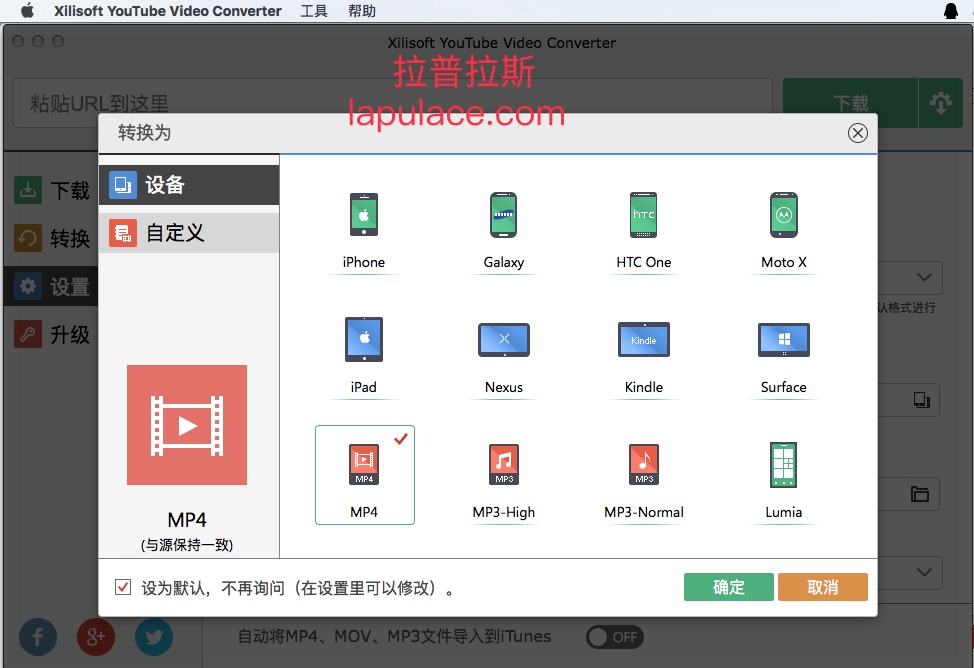Open the 设置 sidebar section
The width and height of the screenshot is (974, 668).
click(52, 286)
